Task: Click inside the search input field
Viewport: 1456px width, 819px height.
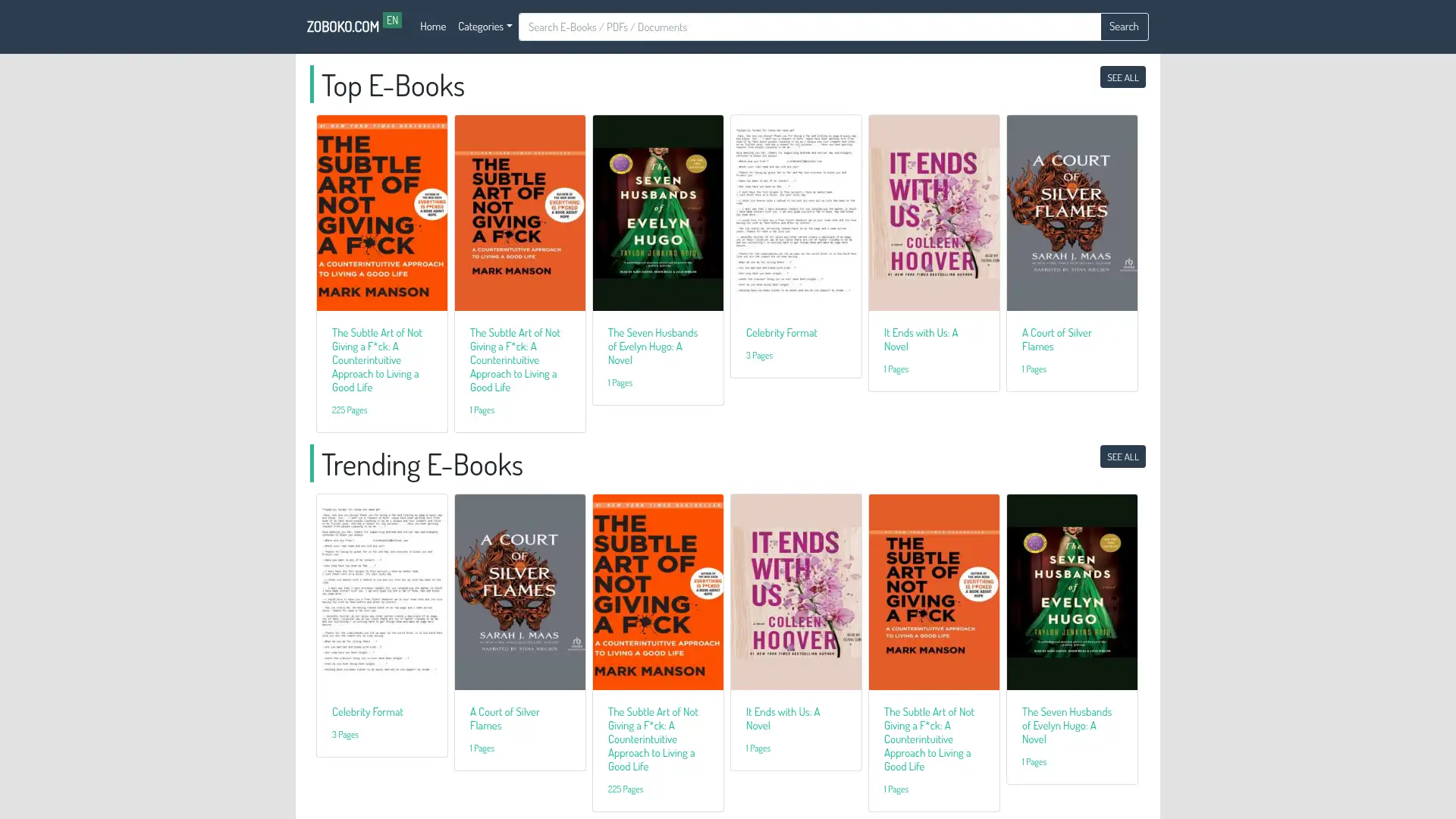Action: coord(758,27)
